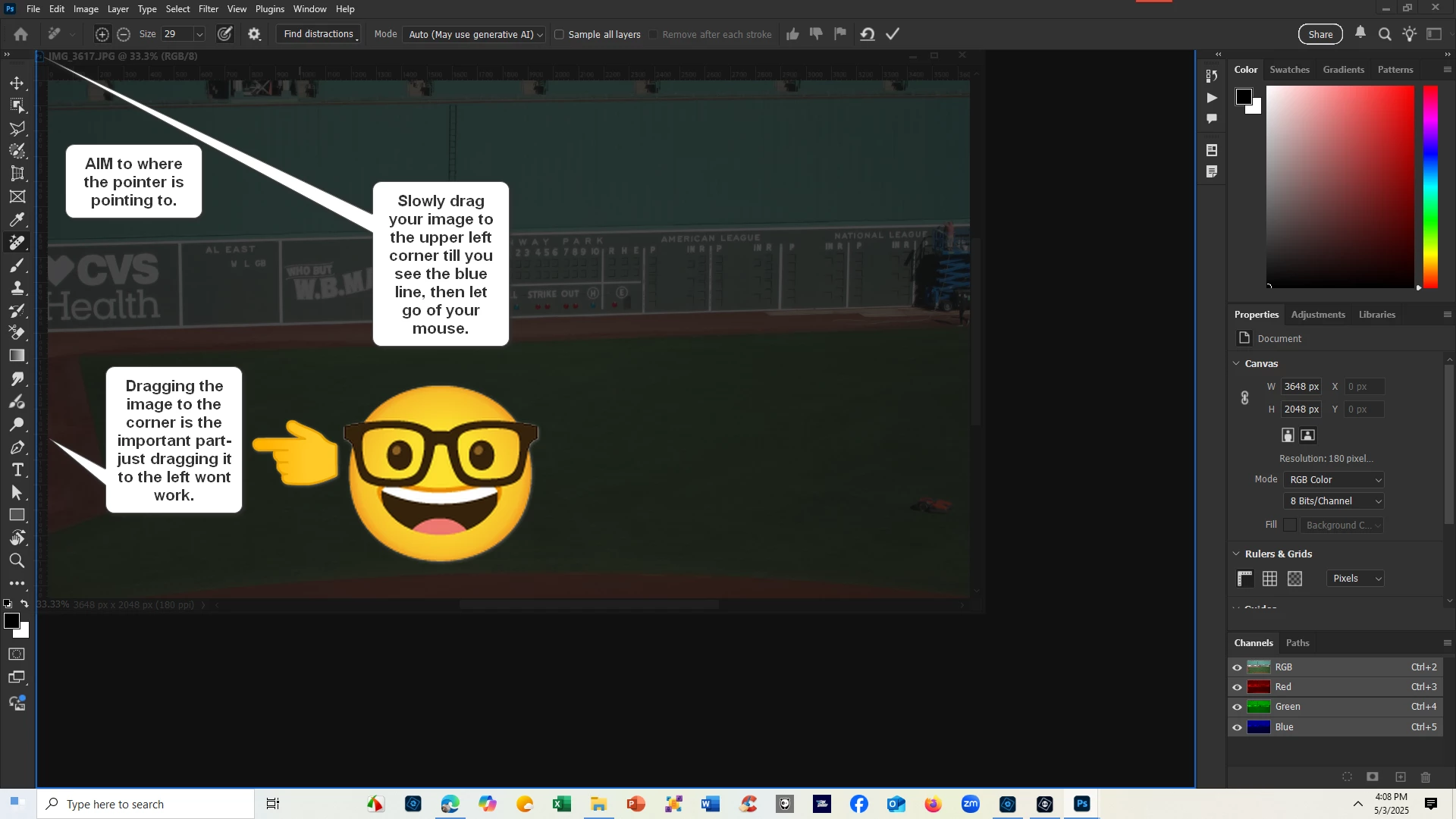1456x819 pixels.
Task: Select the Eyedropper tool
Action: click(x=17, y=220)
